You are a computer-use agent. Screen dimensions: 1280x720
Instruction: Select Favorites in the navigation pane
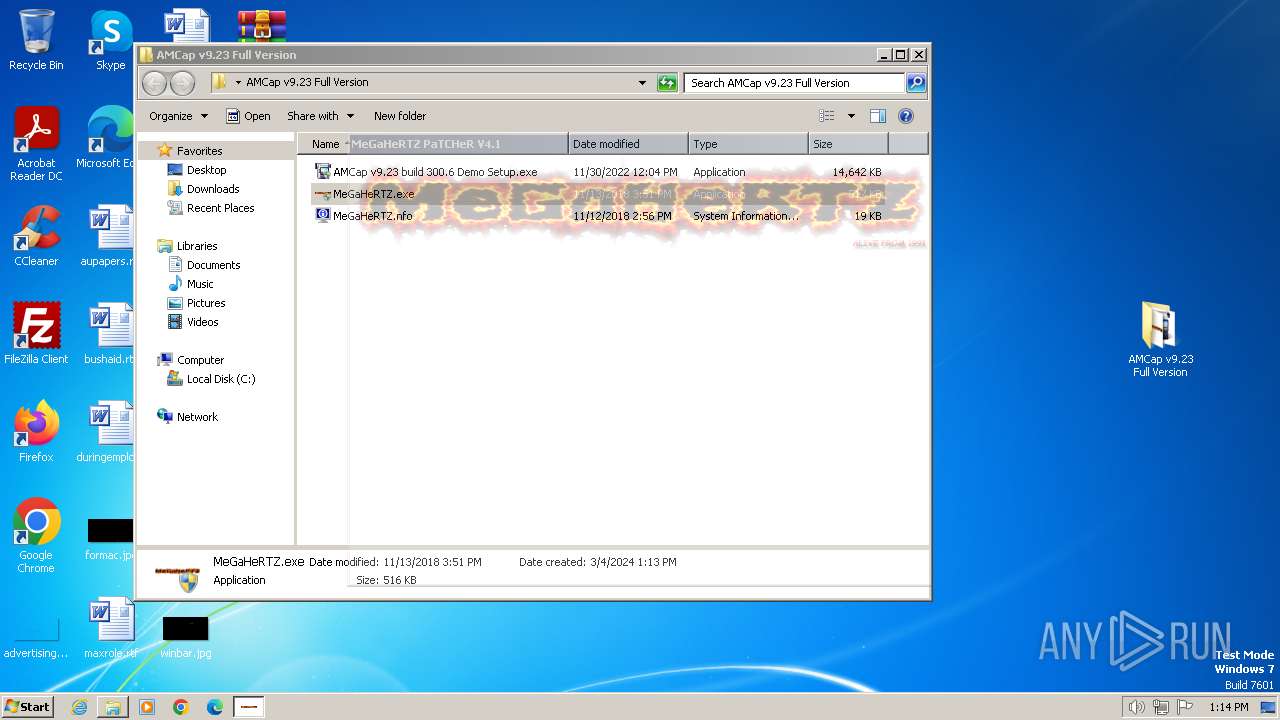tap(199, 151)
